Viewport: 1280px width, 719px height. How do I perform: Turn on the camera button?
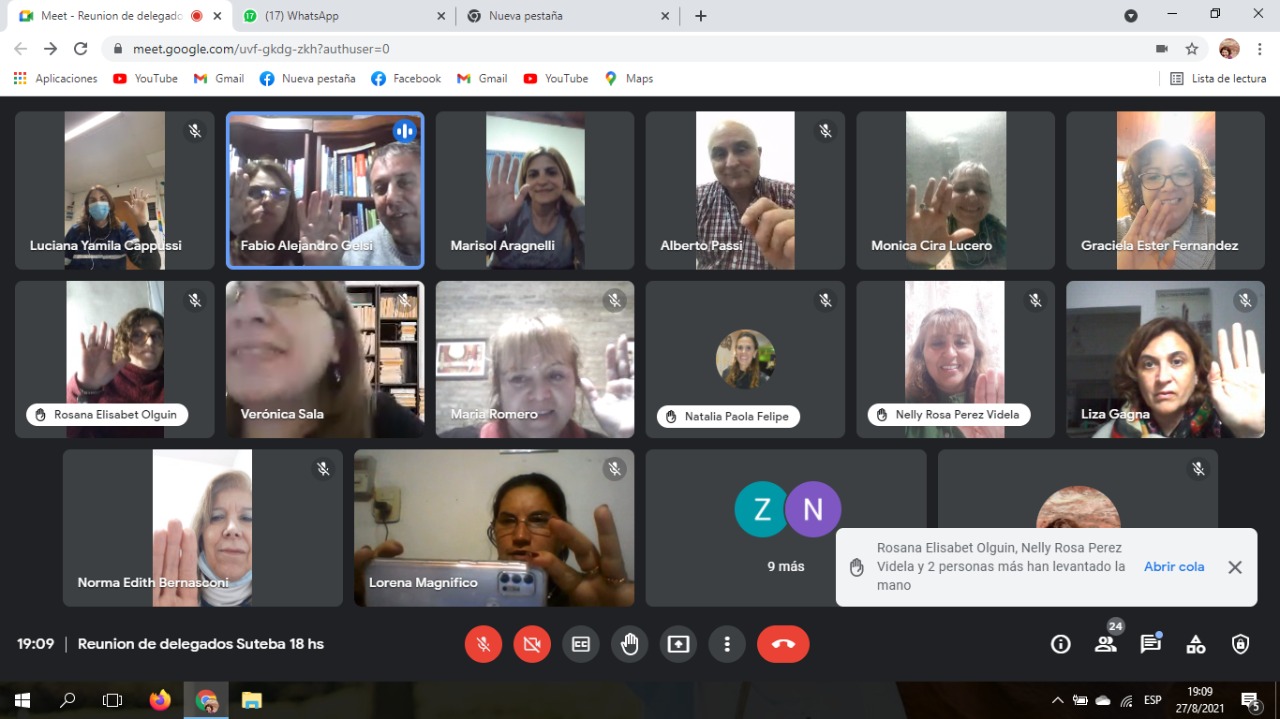(532, 645)
